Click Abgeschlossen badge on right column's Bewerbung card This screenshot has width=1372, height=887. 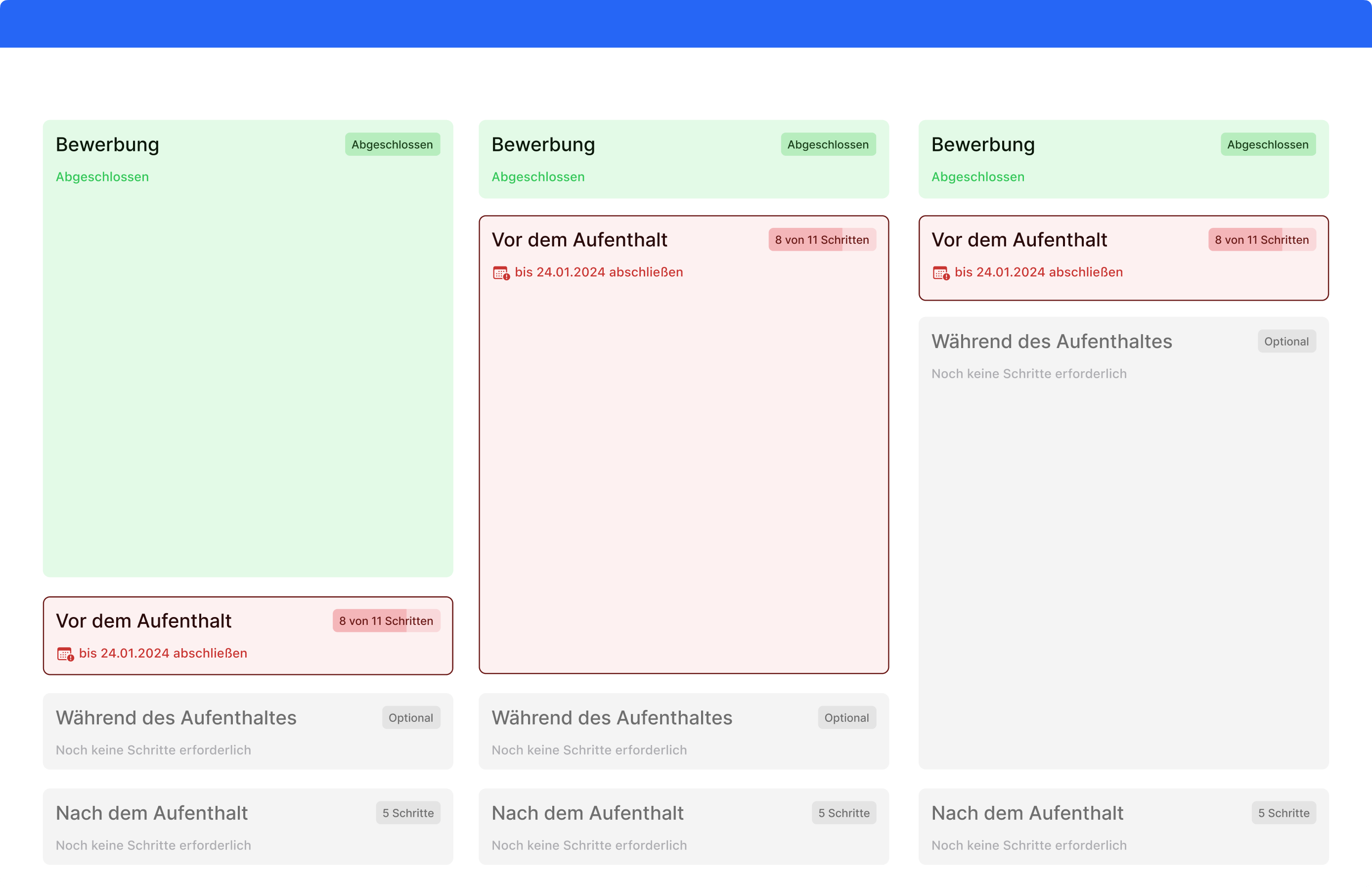(1267, 144)
